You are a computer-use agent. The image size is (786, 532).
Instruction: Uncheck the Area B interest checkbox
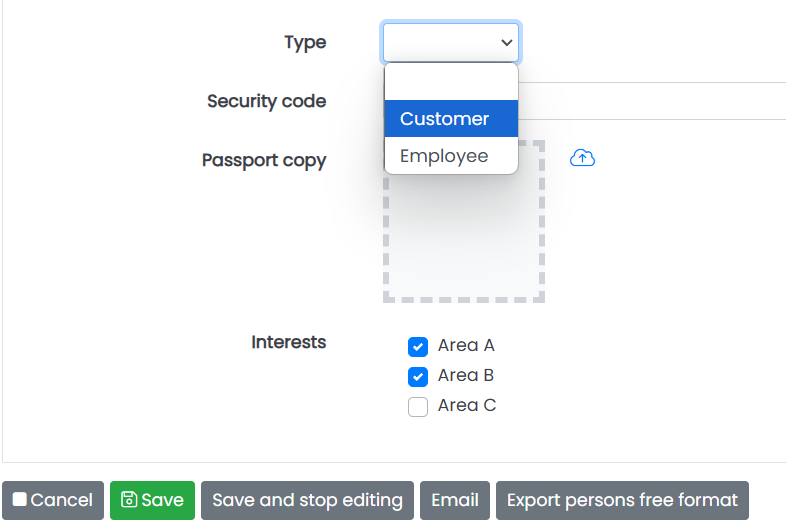pos(418,377)
